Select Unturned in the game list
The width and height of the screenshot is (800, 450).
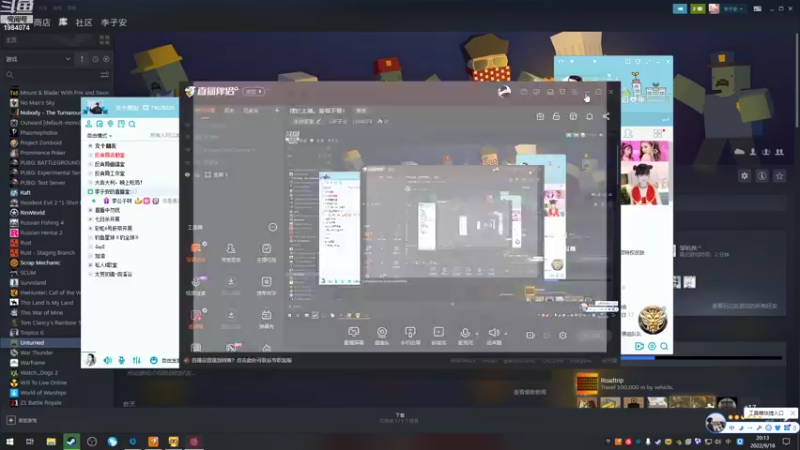32,343
